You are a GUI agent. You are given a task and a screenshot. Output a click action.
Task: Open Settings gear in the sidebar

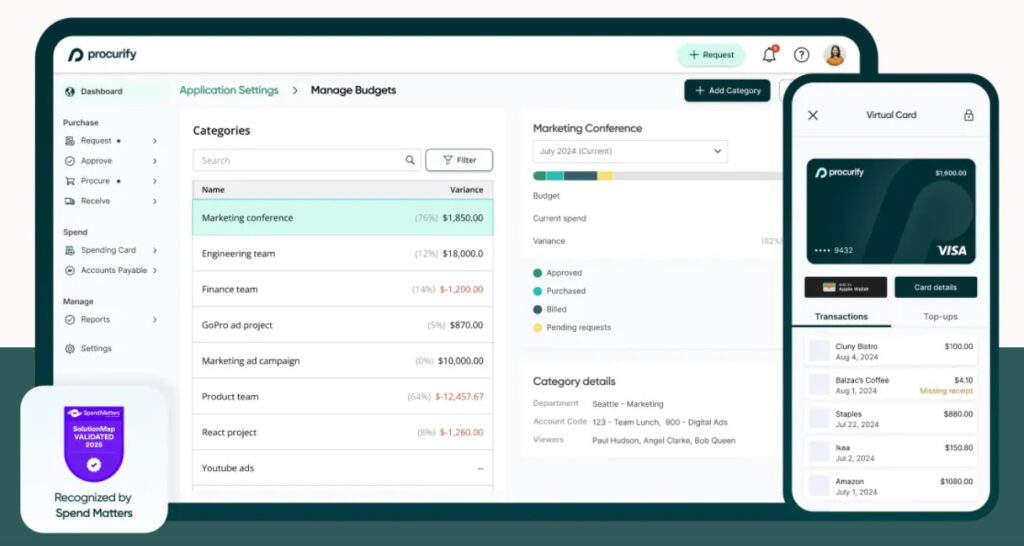[70, 349]
